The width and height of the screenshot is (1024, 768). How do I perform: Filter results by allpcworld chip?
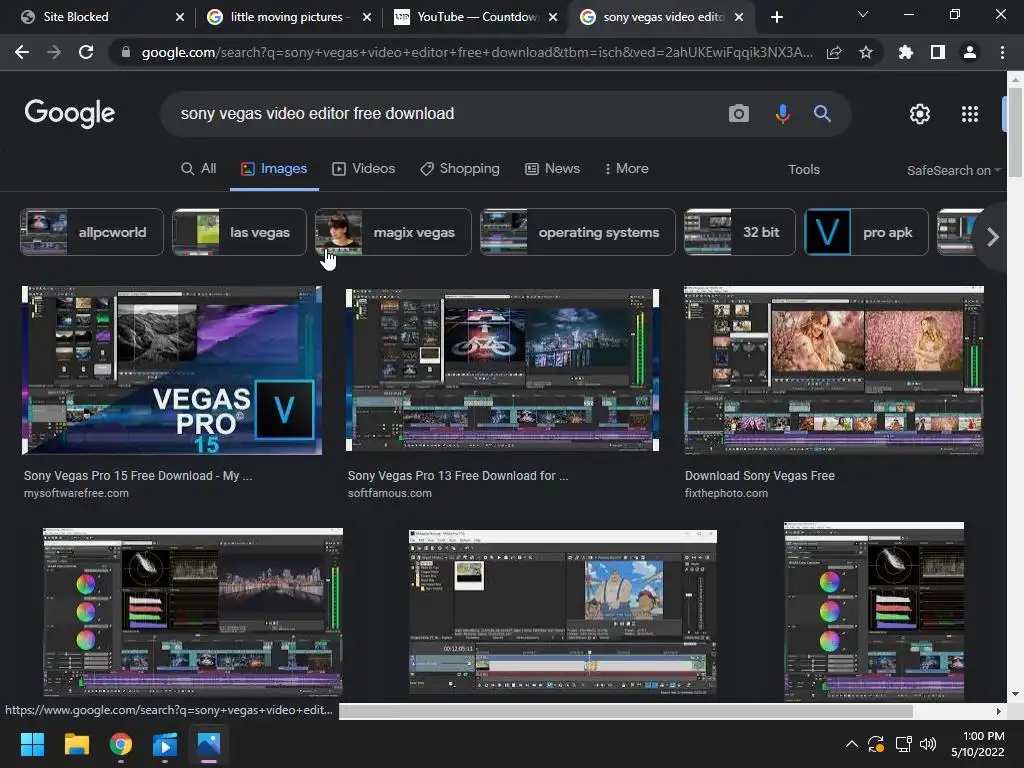pos(91,232)
